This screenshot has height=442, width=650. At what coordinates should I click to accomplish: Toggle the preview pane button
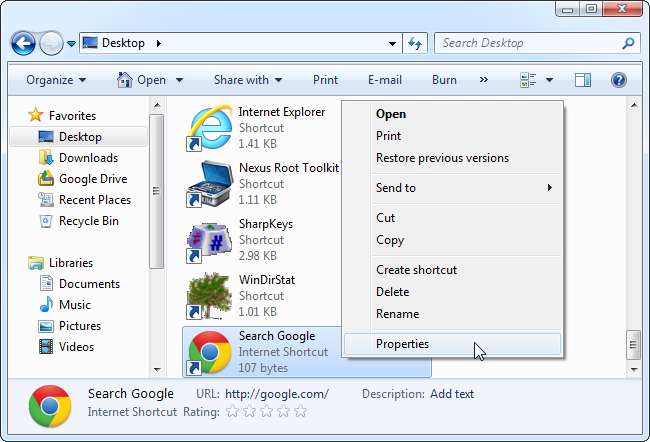(x=582, y=80)
